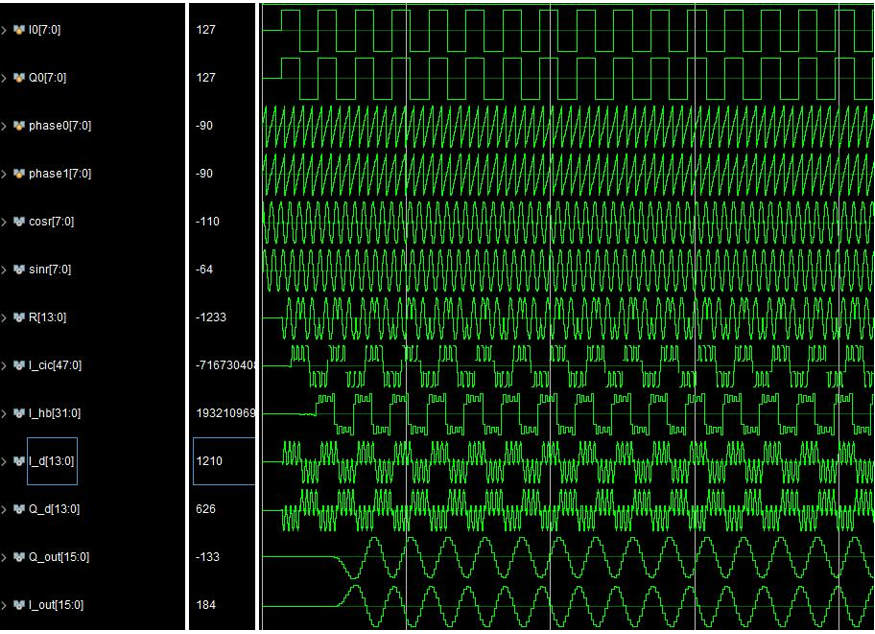Screen dimensions: 875x634
Task: Click the I_hb value starting 193210969
Action: 225,414
